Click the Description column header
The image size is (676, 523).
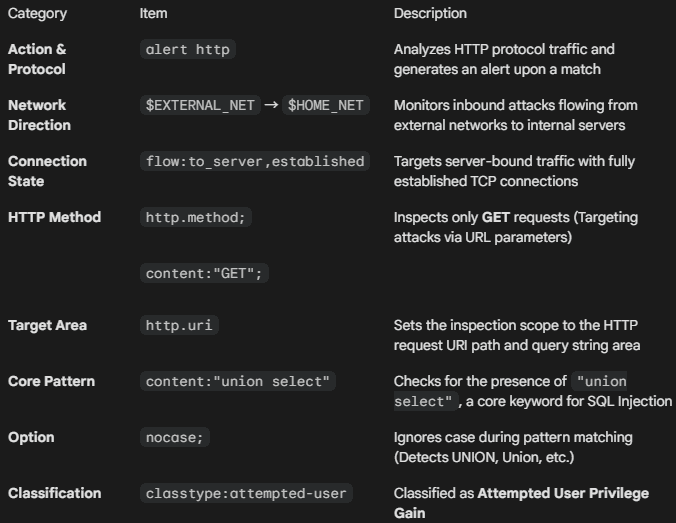point(430,14)
